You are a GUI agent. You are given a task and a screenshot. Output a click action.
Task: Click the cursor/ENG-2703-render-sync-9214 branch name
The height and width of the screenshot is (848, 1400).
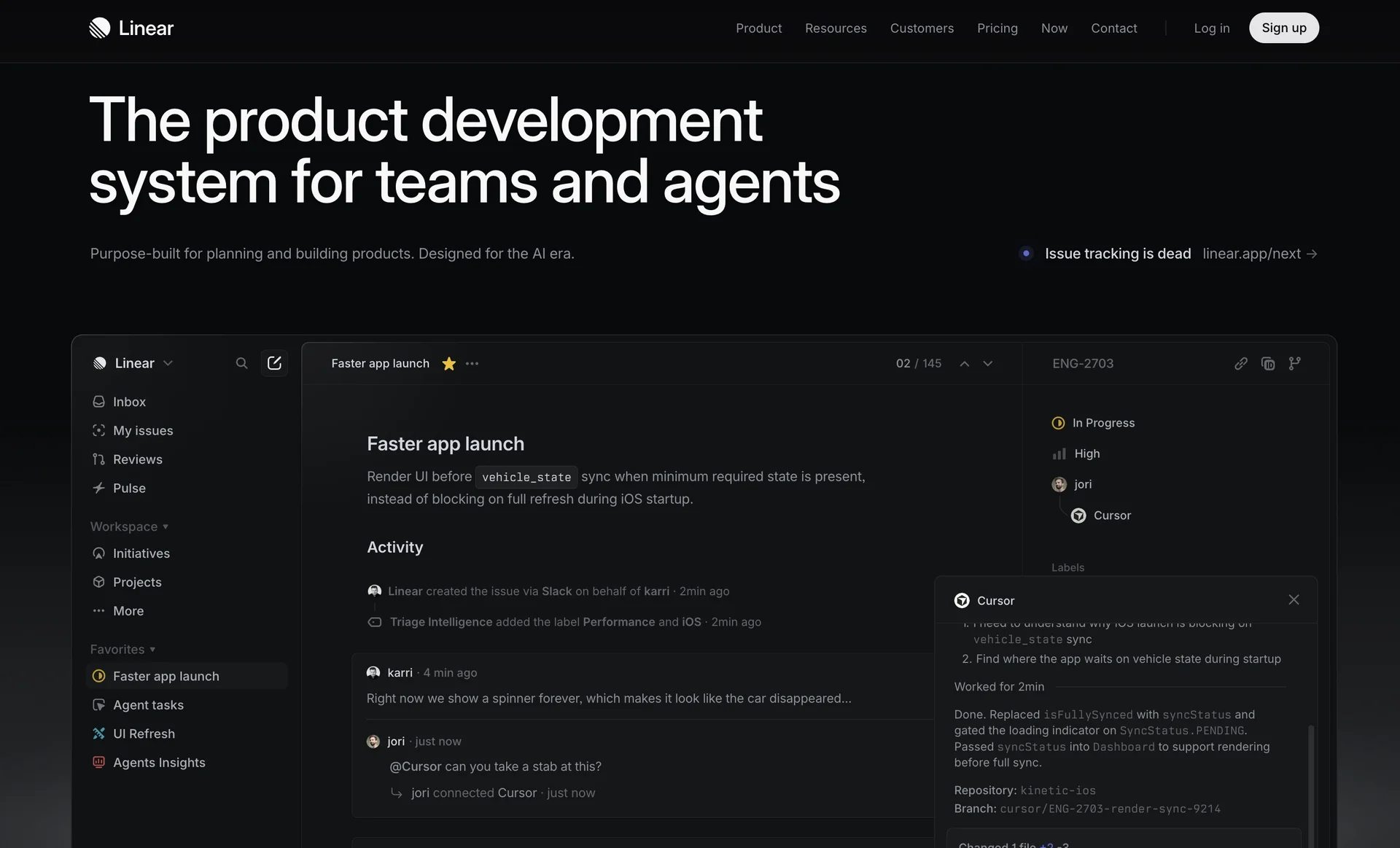(x=1110, y=809)
